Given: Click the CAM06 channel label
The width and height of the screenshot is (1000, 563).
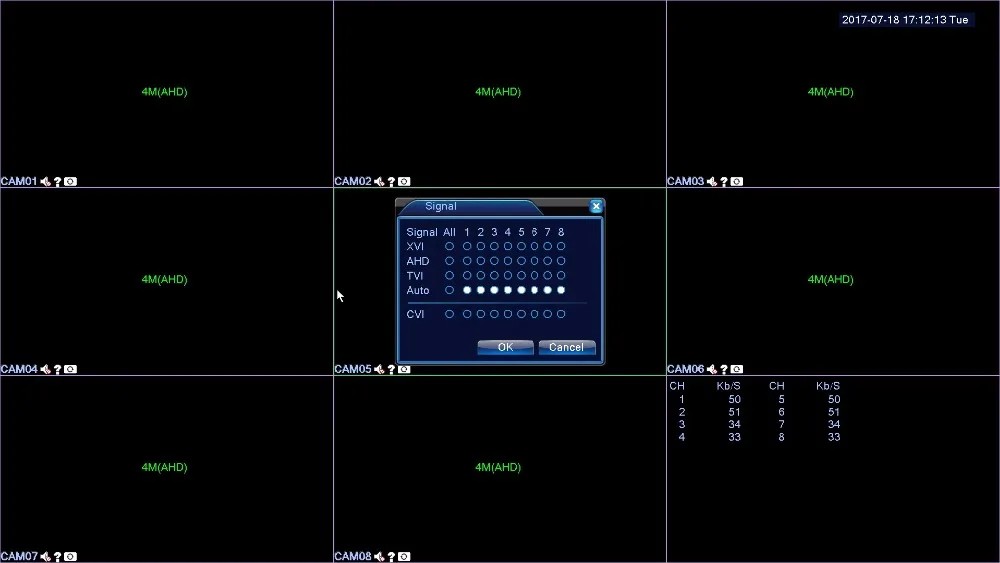Looking at the screenshot, I should pyautogui.click(x=686, y=369).
